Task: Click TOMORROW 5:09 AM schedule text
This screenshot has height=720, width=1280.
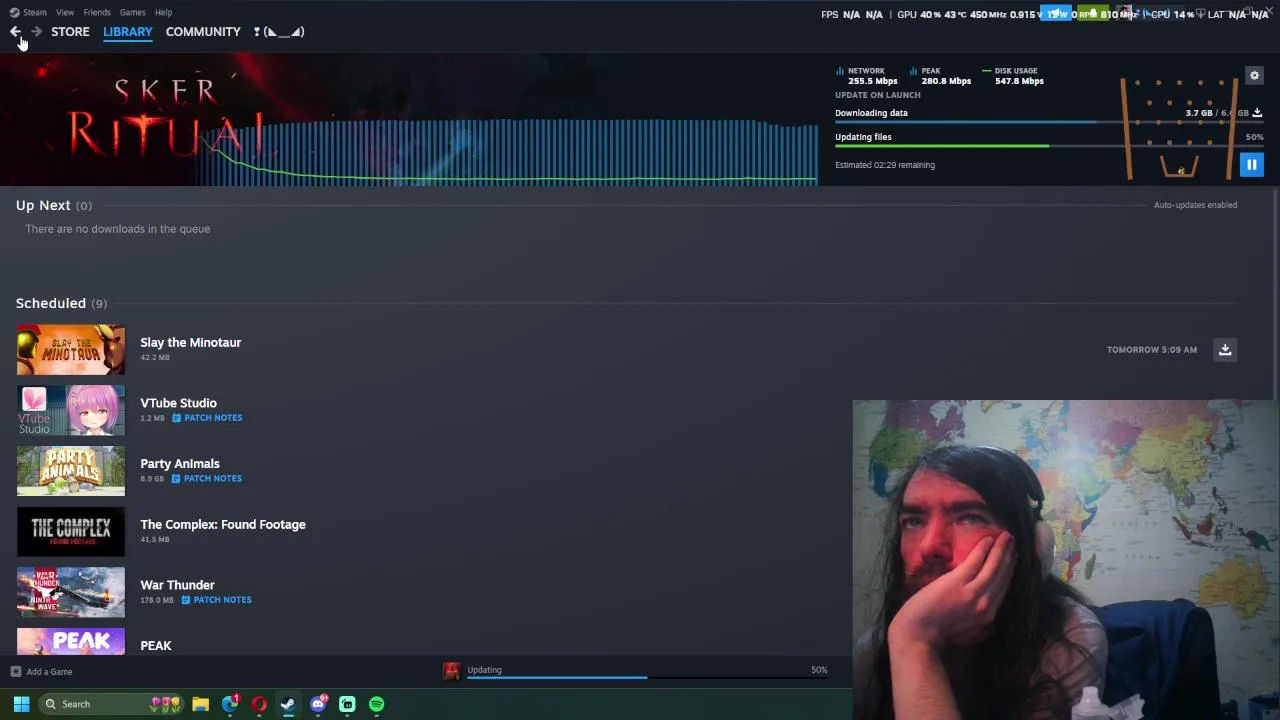Action: click(1152, 350)
